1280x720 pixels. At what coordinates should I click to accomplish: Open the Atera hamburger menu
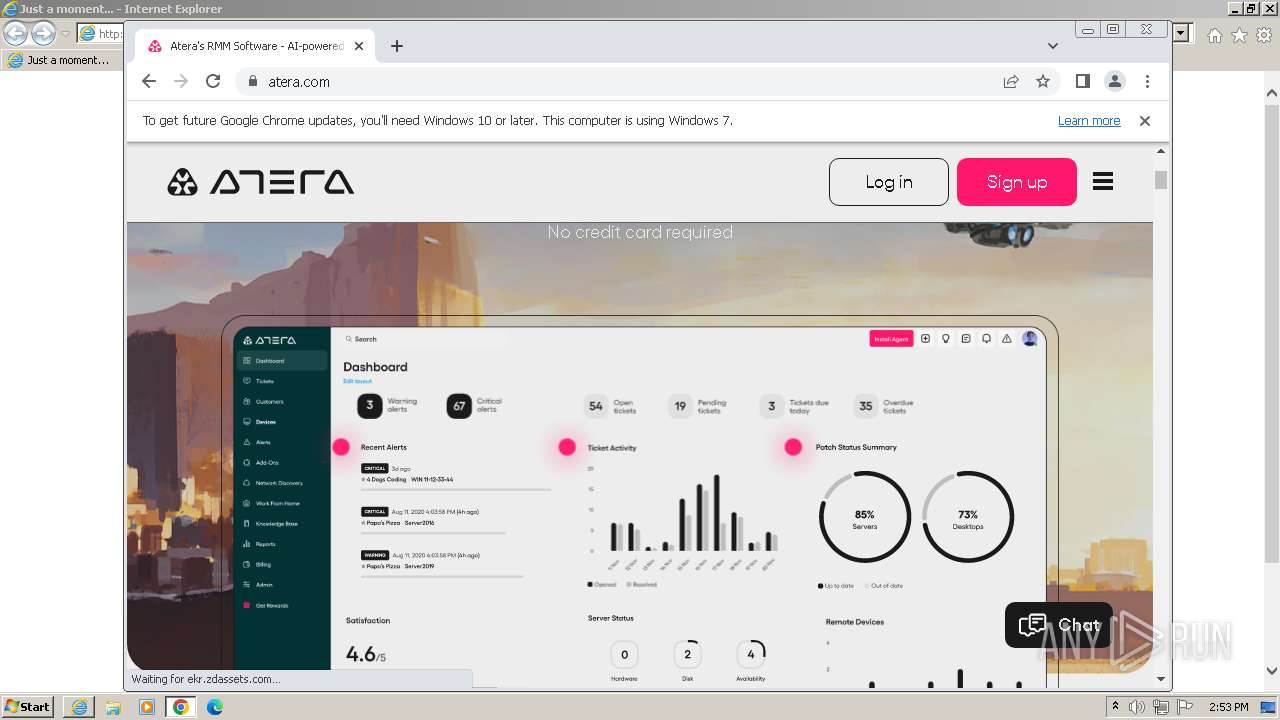coord(1103,181)
